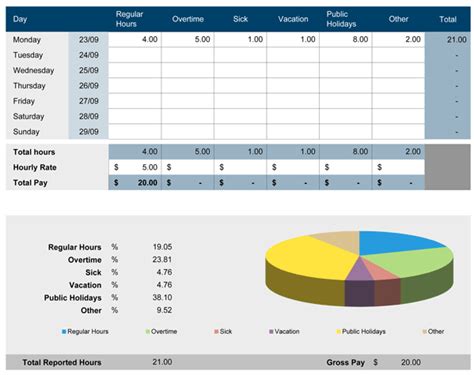This screenshot has height=375, width=474.
Task: Click the Hourly Rate row label
Action: (35, 167)
